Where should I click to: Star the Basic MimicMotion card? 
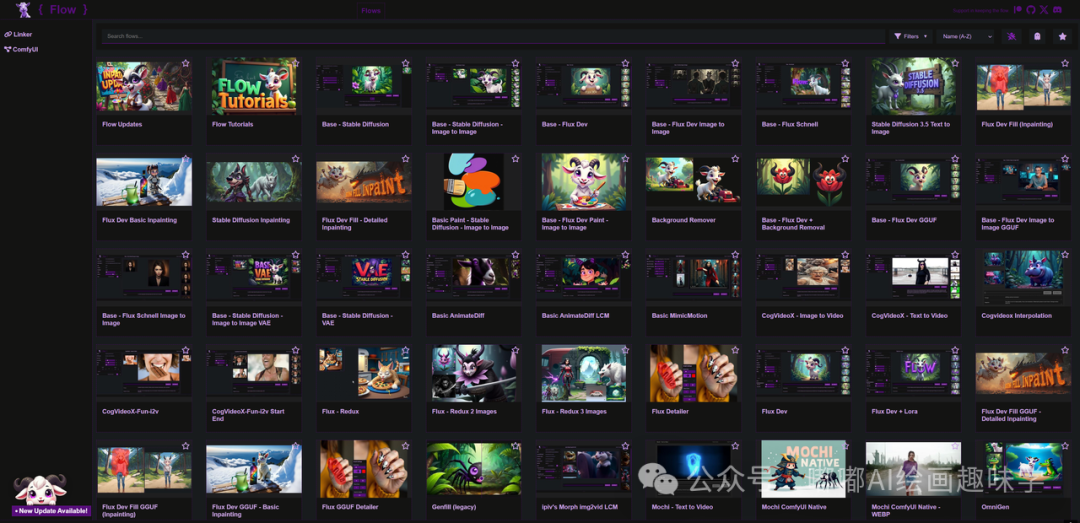pos(735,254)
